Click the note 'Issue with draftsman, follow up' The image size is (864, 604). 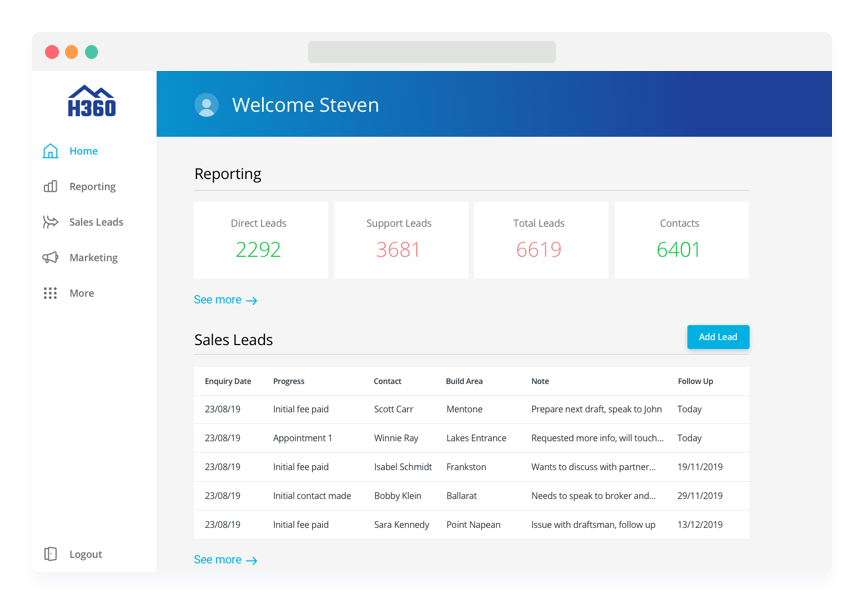[593, 525]
